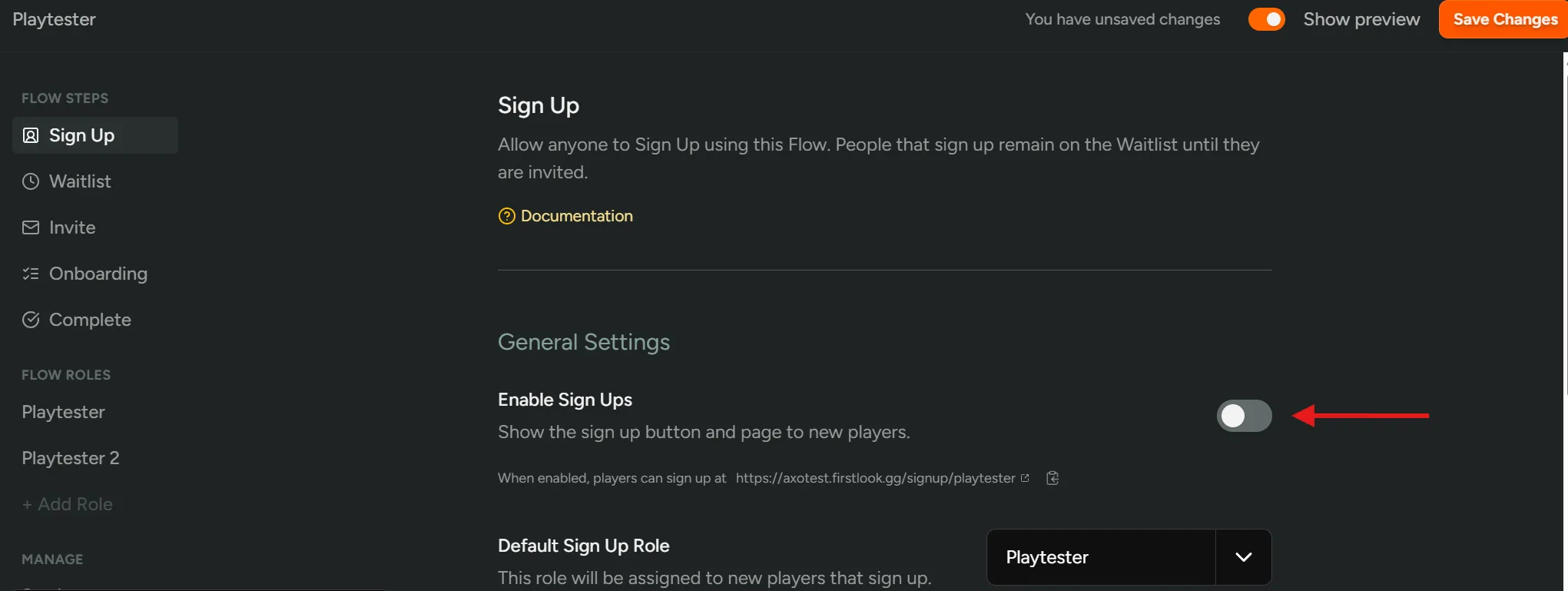Viewport: 1568px width, 591px height.
Task: Select the Sign Up person icon in sidebar
Action: click(31, 134)
